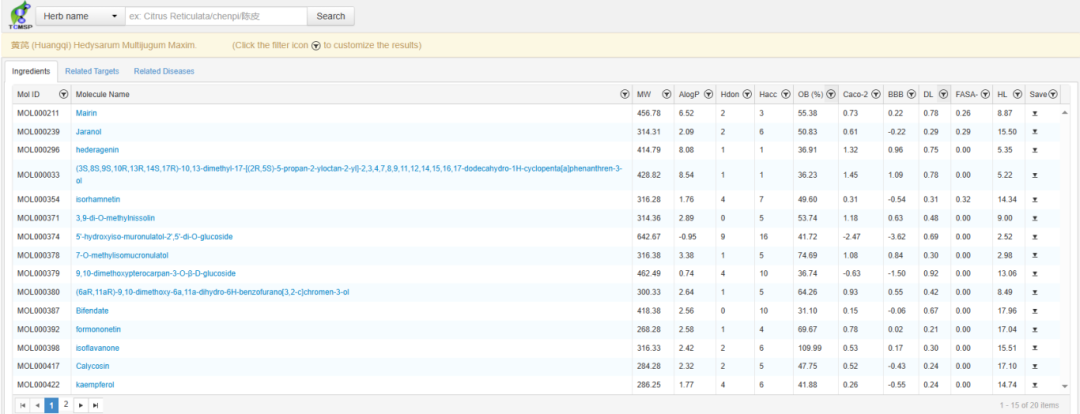Click the herb search input field
This screenshot has width=1080, height=414.
[215, 16]
